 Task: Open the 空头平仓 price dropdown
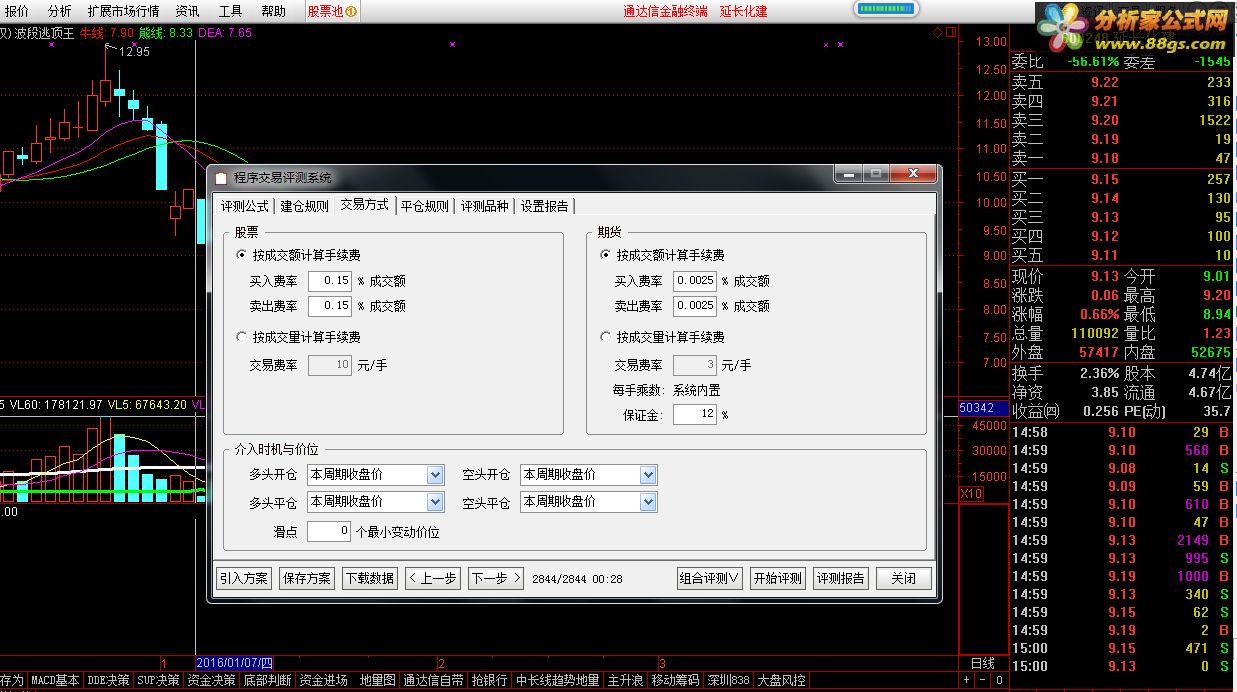[648, 501]
